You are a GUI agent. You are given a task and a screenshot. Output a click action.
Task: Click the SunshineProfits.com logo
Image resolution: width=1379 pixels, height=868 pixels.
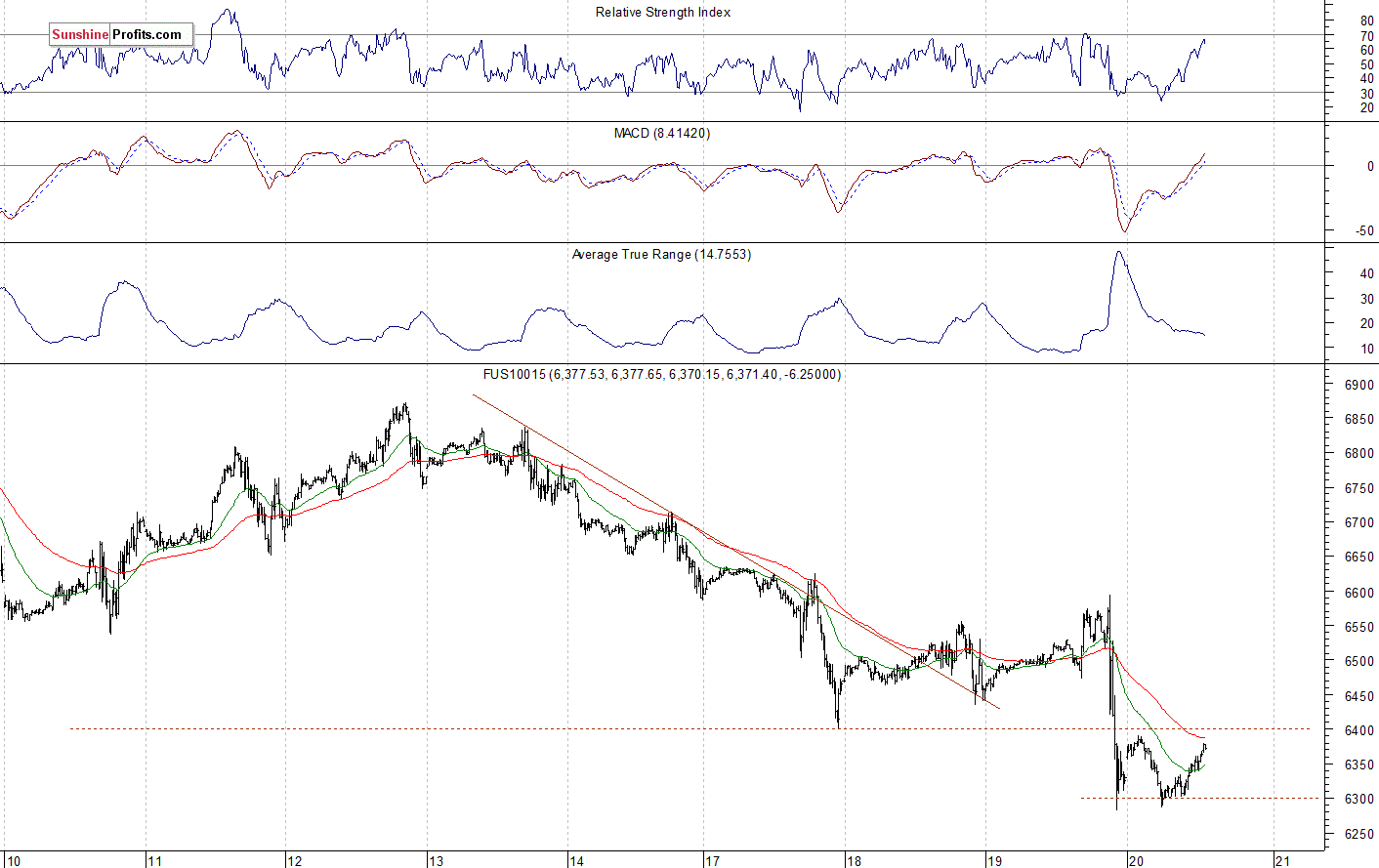pyautogui.click(x=121, y=34)
